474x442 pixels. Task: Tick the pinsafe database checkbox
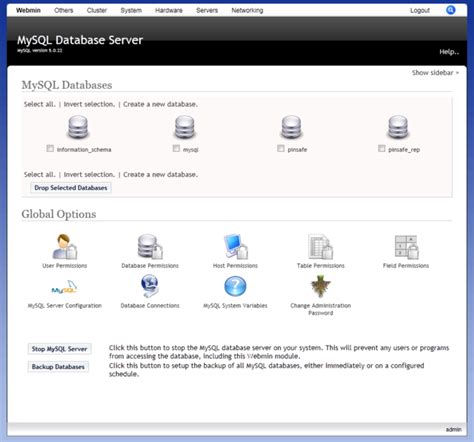pyautogui.click(x=281, y=148)
